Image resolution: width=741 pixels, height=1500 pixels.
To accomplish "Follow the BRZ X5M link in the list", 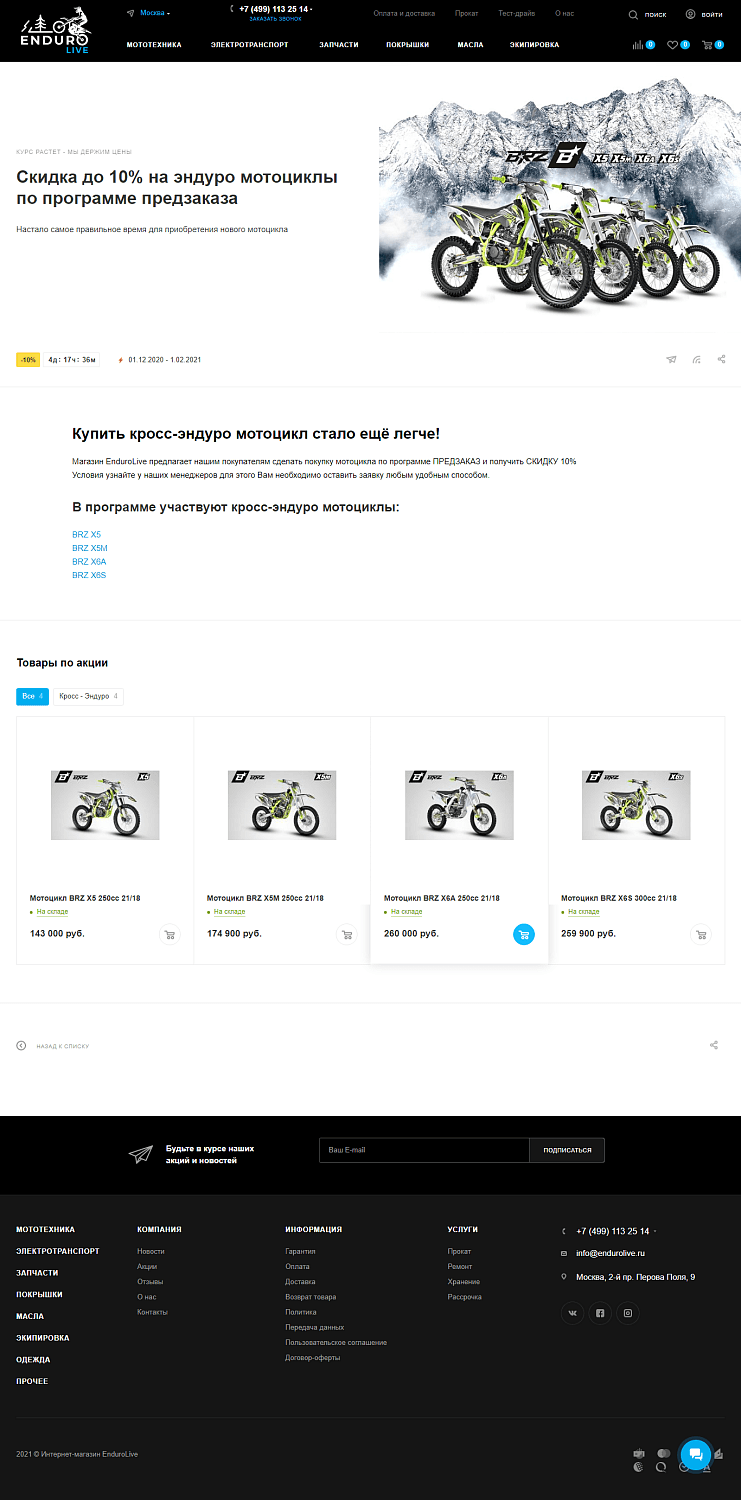I will click(90, 548).
